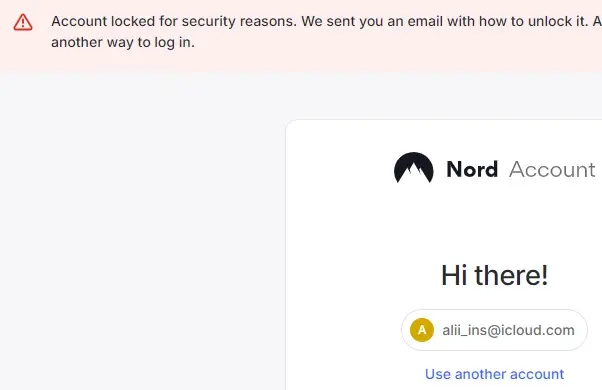602x390 pixels.
Task: Click the another way to log in text
Action: (123, 42)
